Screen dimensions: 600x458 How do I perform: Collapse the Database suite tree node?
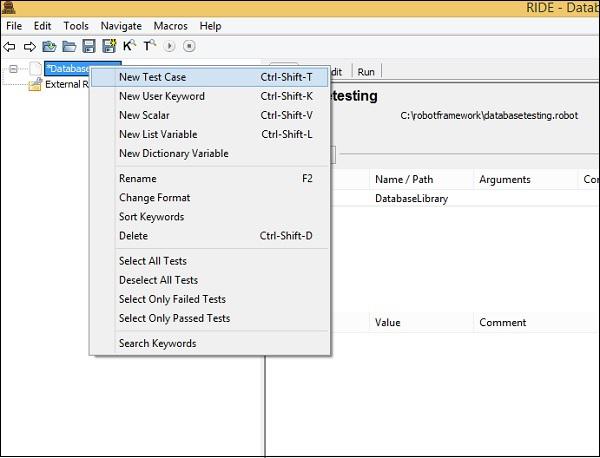click(13, 69)
